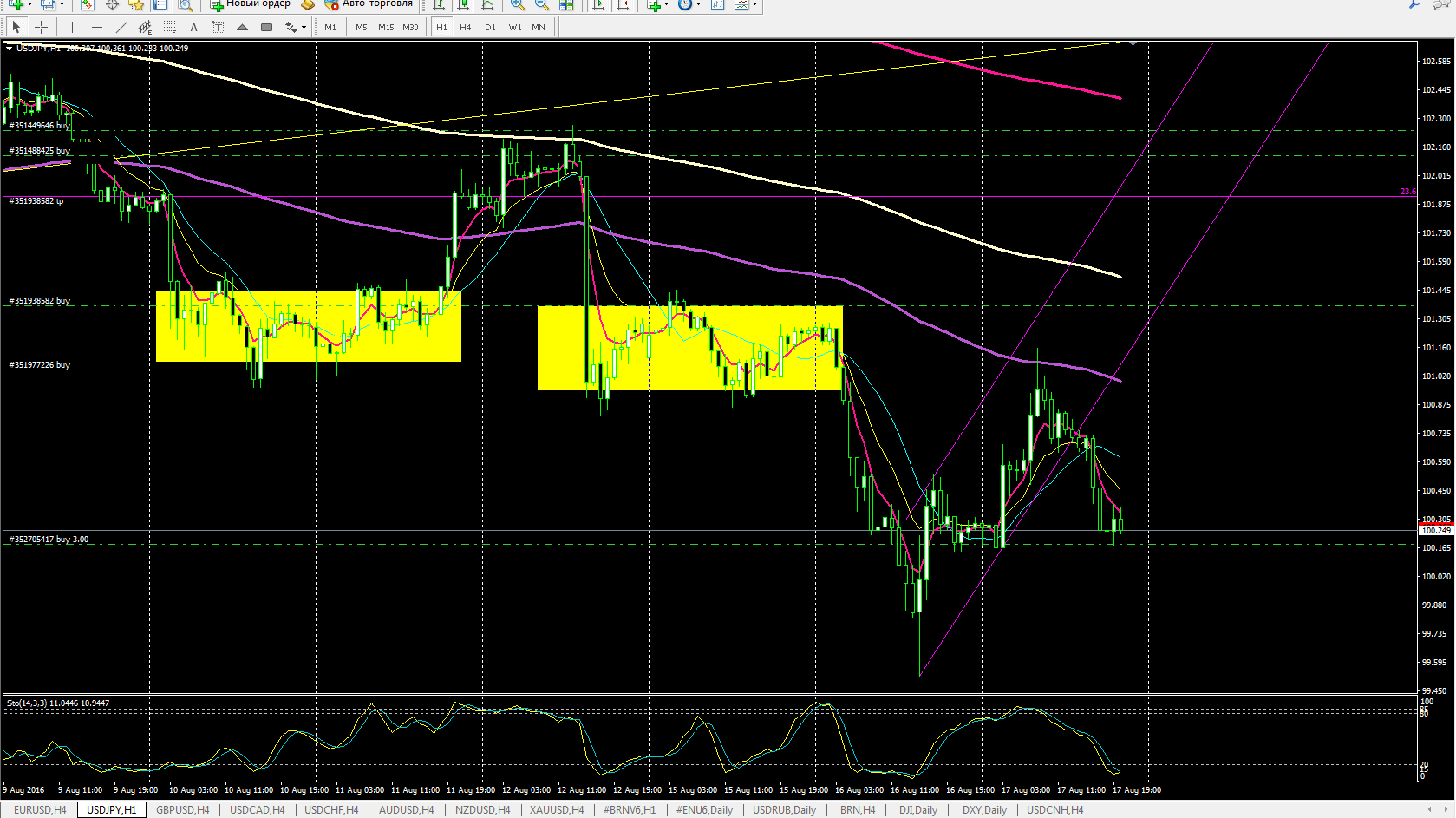The image size is (1456, 818).
Task: Pick the text label tool
Action: (x=218, y=27)
